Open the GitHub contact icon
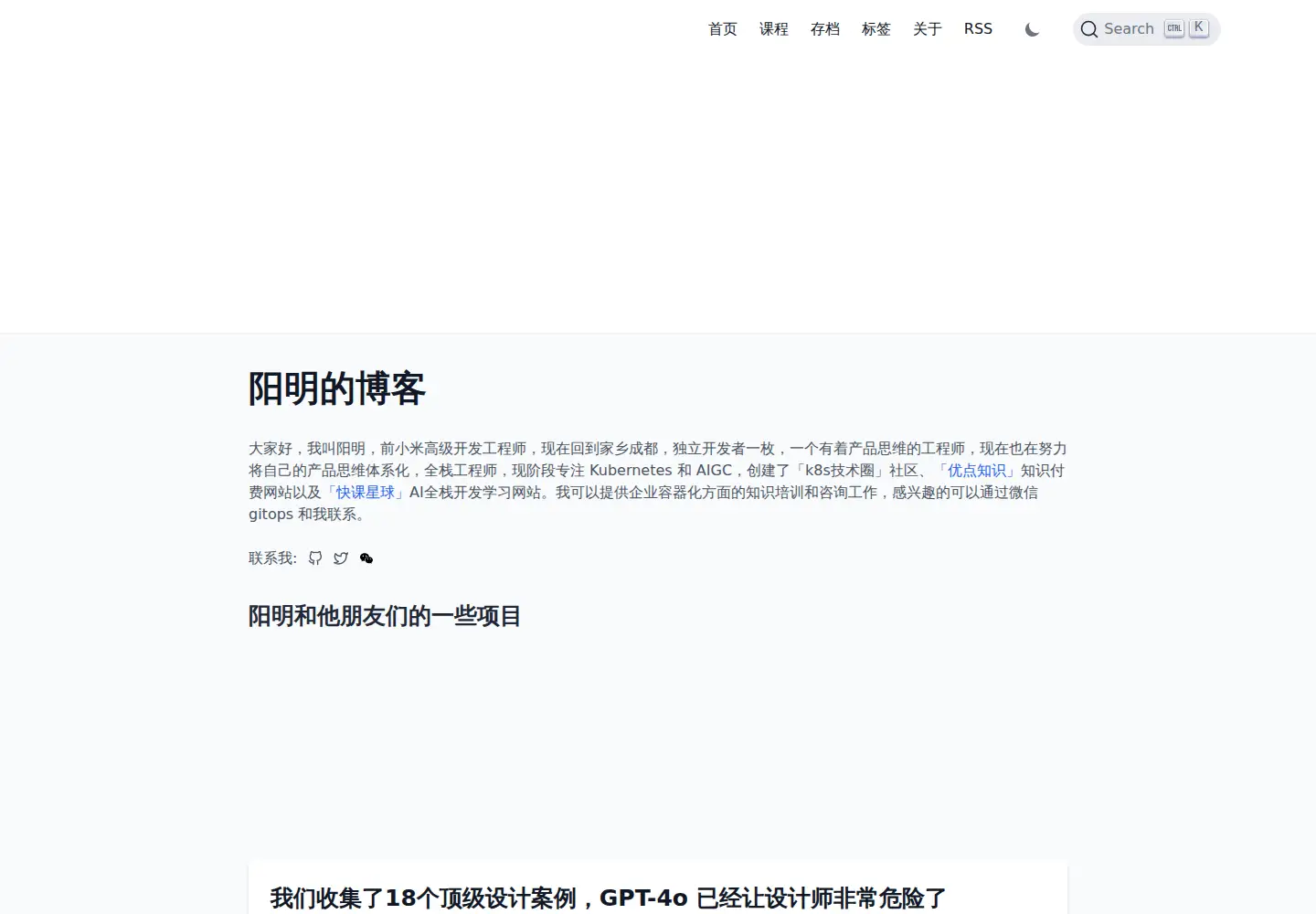 coord(315,558)
